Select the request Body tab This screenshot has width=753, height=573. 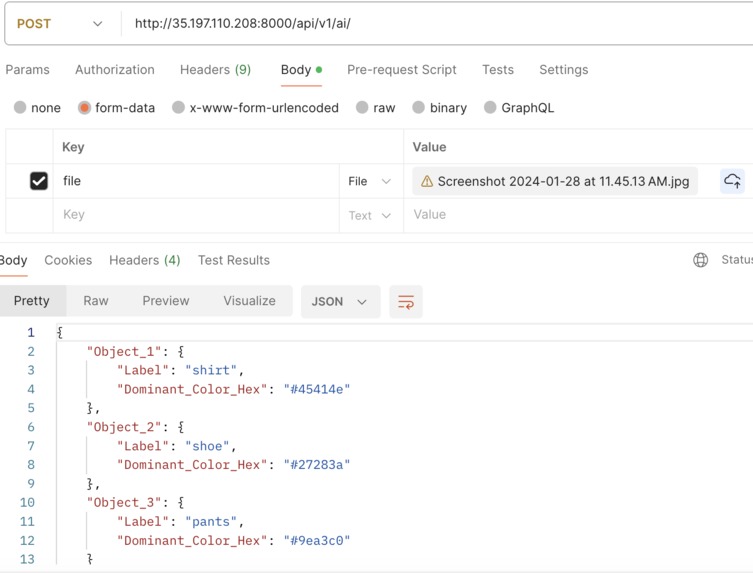(x=301, y=70)
